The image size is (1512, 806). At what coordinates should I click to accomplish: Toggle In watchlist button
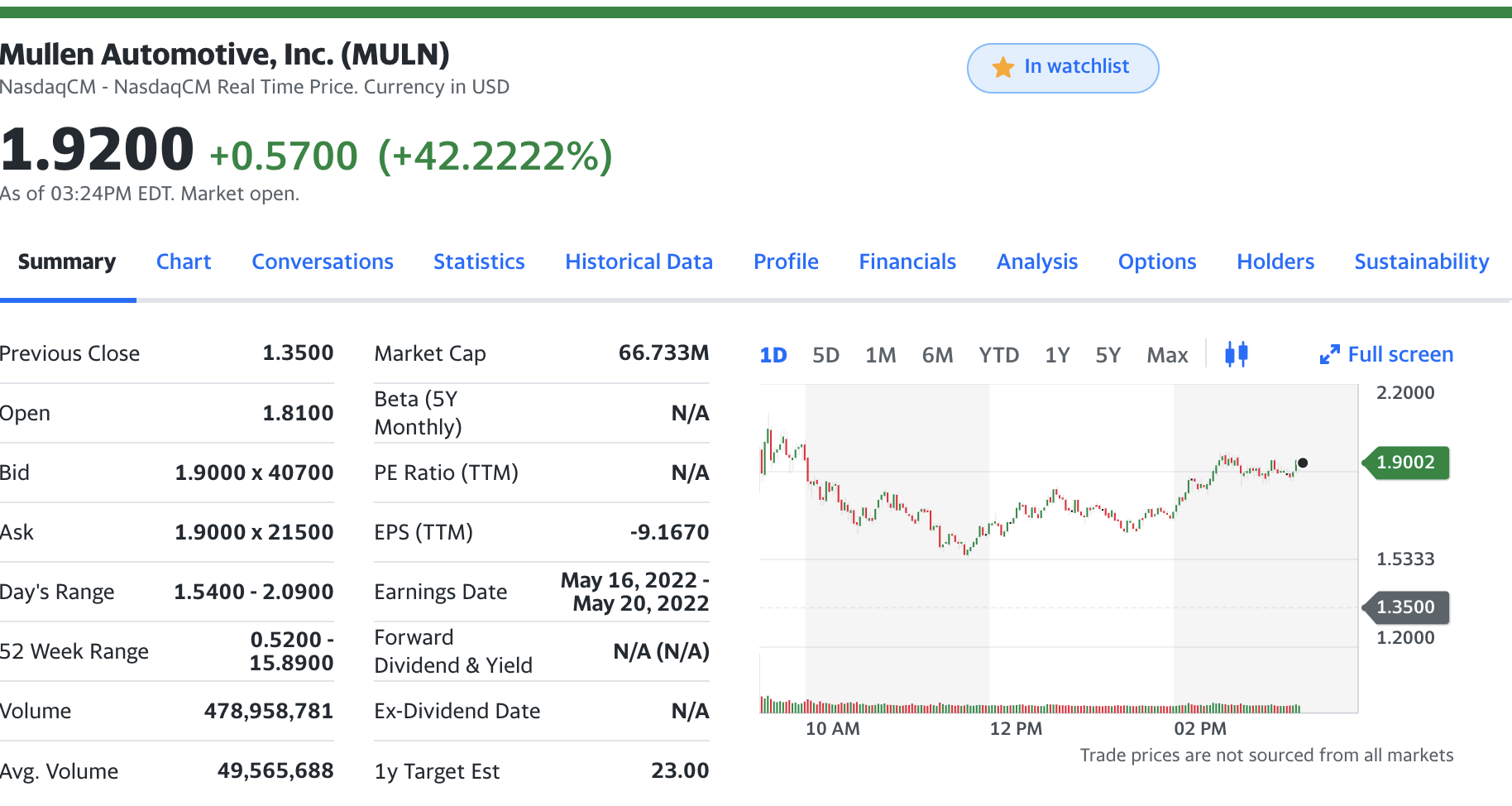click(1063, 68)
